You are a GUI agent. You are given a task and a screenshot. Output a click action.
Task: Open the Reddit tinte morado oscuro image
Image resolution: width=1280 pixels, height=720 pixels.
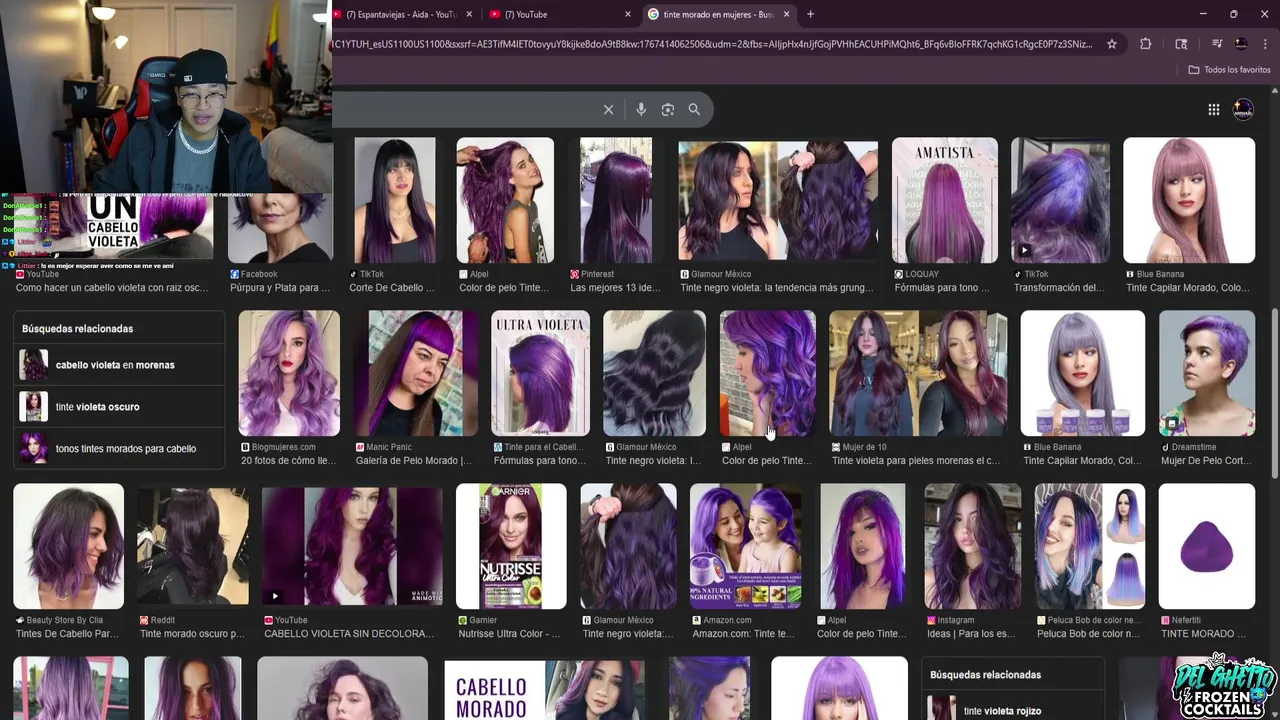pos(193,546)
